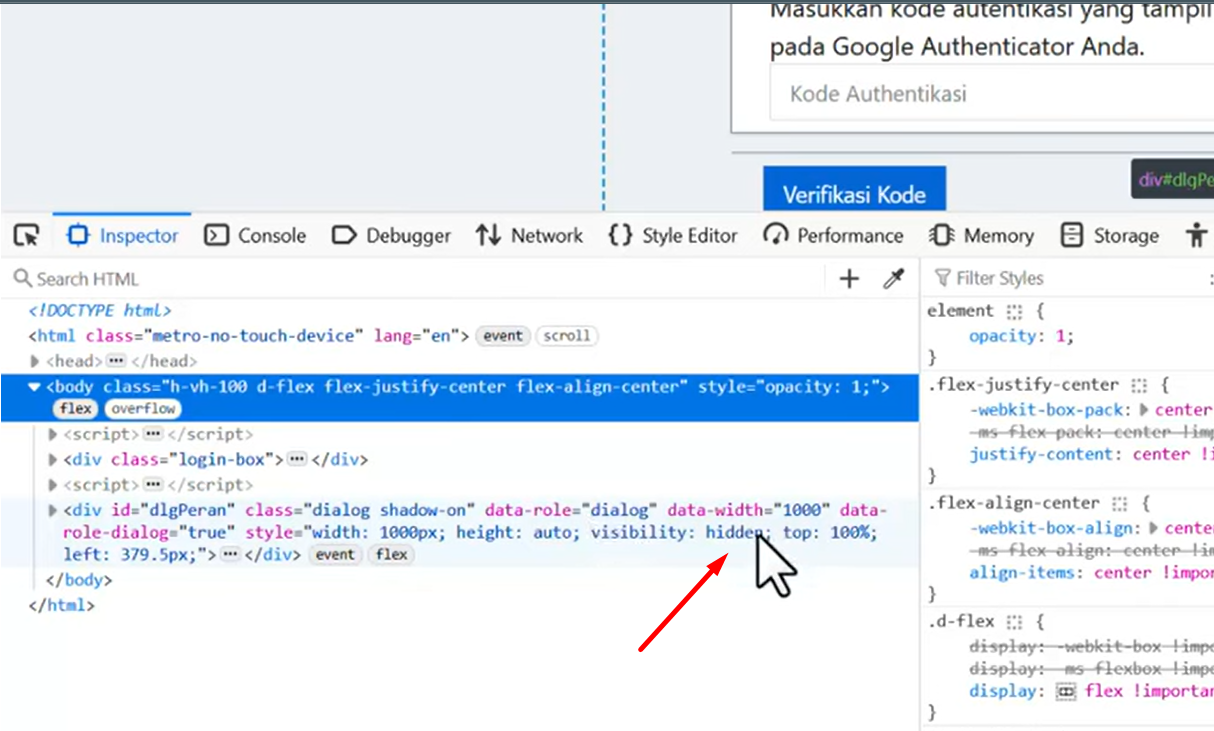Click selector highlighter icon beside .flex-justify-center
1214x731 pixels.
(1138, 385)
